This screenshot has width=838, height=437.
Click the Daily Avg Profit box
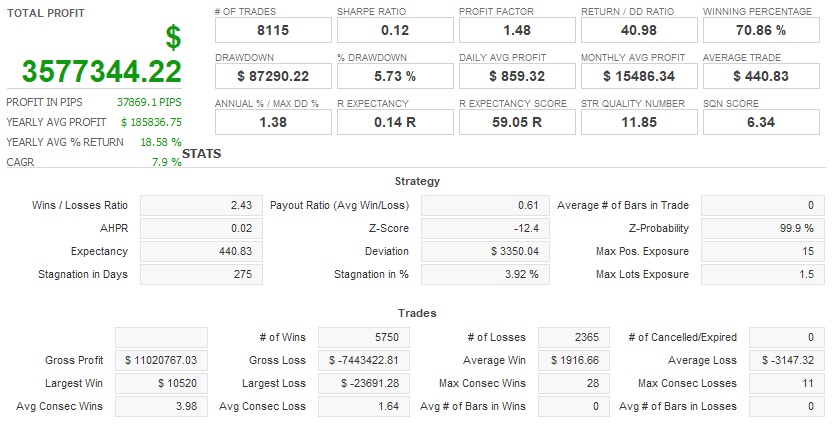(516, 76)
